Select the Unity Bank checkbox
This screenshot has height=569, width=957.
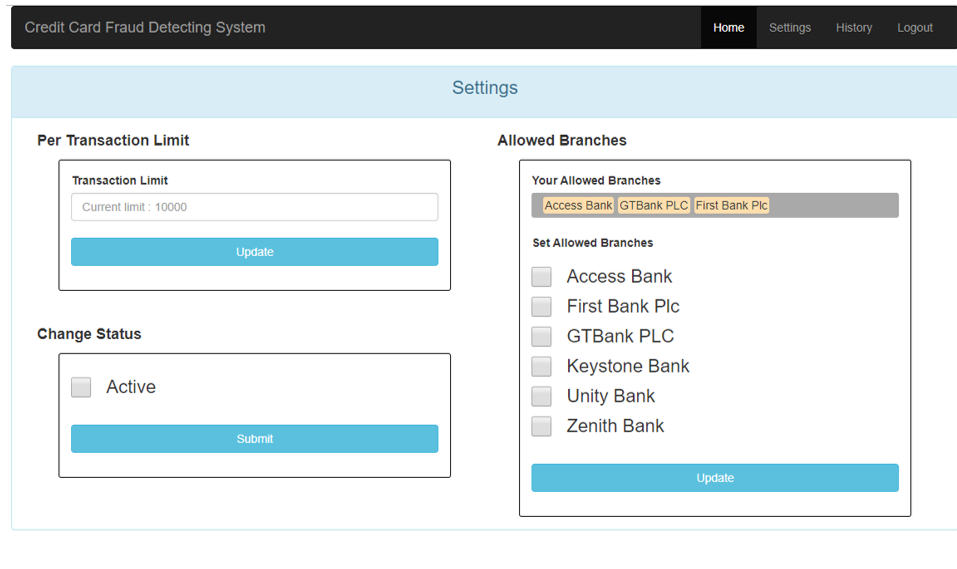(x=541, y=396)
